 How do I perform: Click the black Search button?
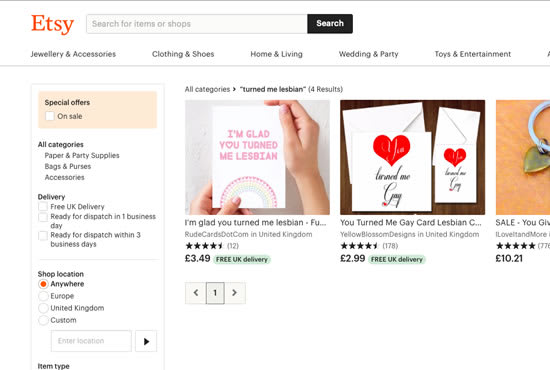pyautogui.click(x=330, y=23)
